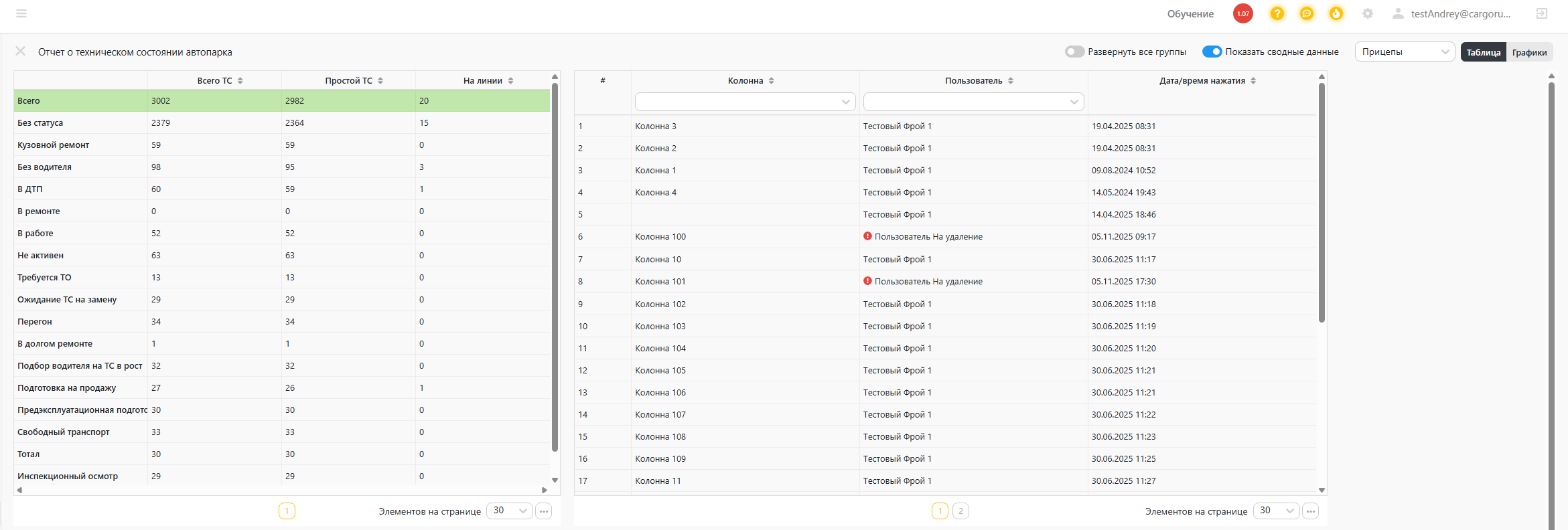This screenshot has width=1568, height=530.
Task: Open the Прицепы dropdown
Action: pos(1405,52)
